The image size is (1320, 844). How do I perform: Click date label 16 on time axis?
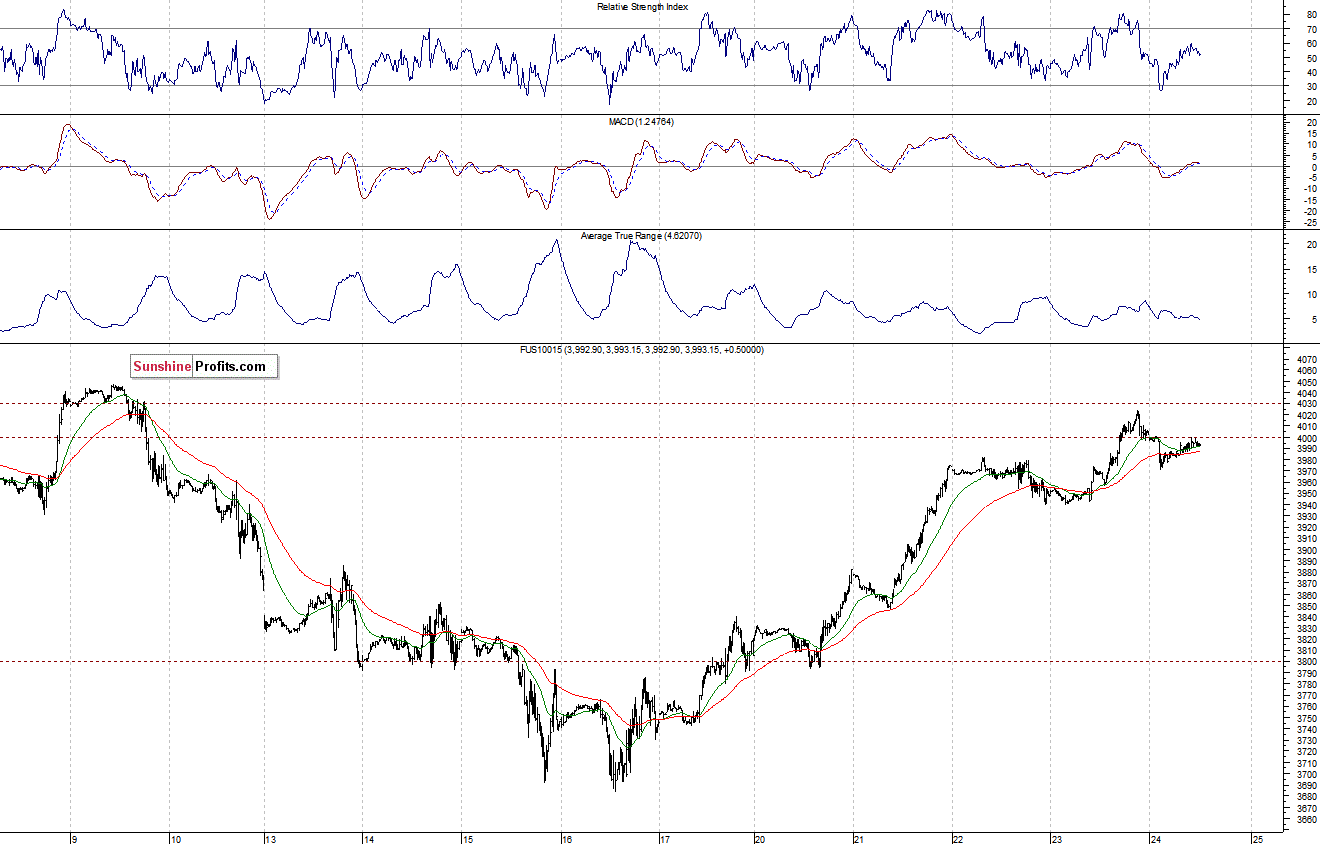[x=566, y=838]
